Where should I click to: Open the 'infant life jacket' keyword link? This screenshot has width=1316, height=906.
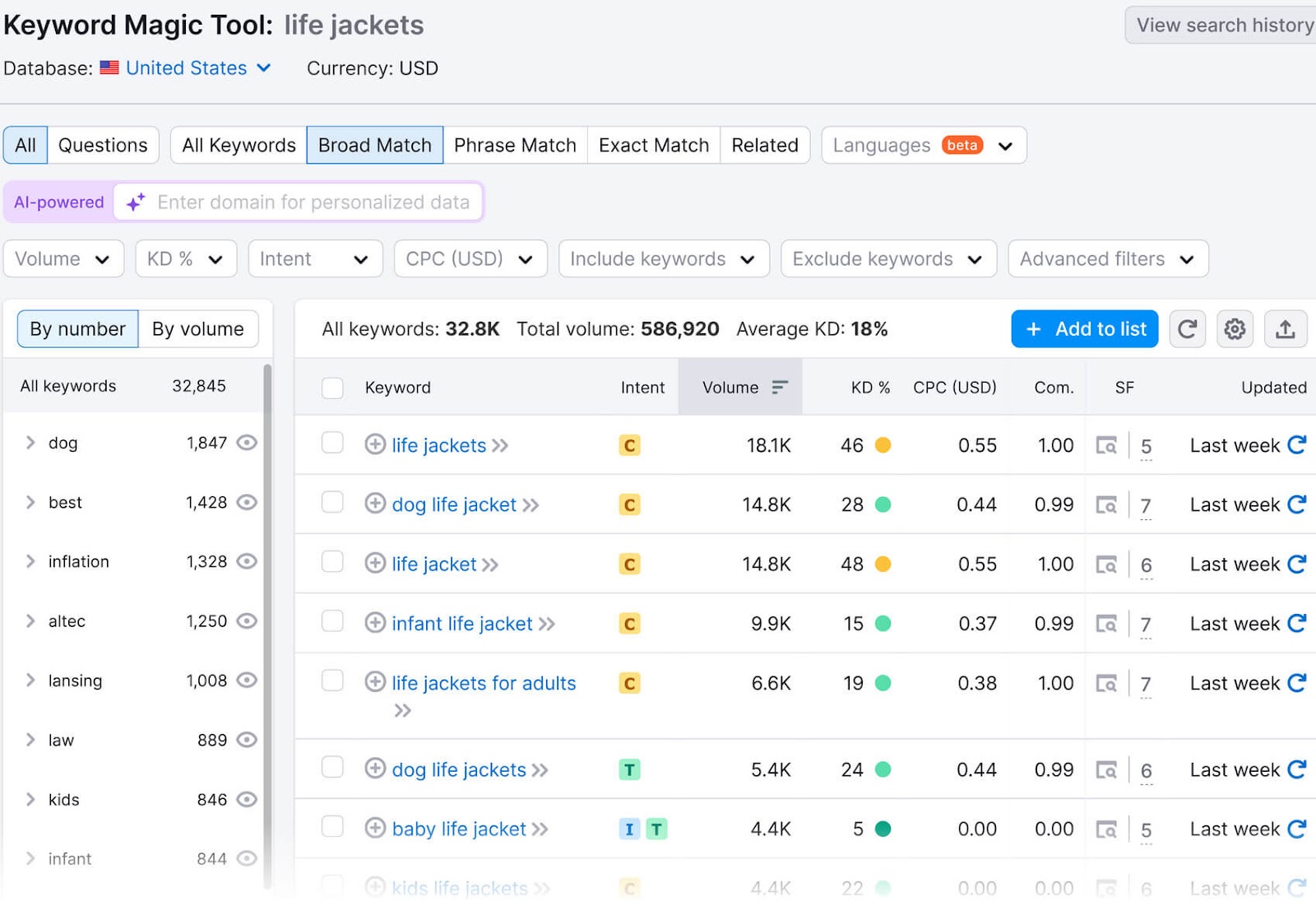pos(462,624)
